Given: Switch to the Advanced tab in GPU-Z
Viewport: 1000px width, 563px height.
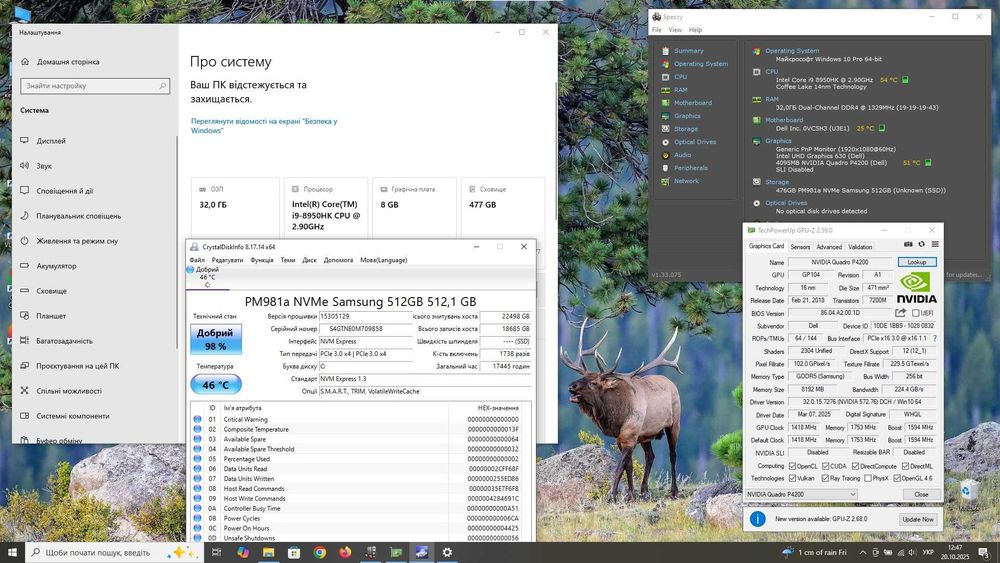Looking at the screenshot, I should [829, 247].
